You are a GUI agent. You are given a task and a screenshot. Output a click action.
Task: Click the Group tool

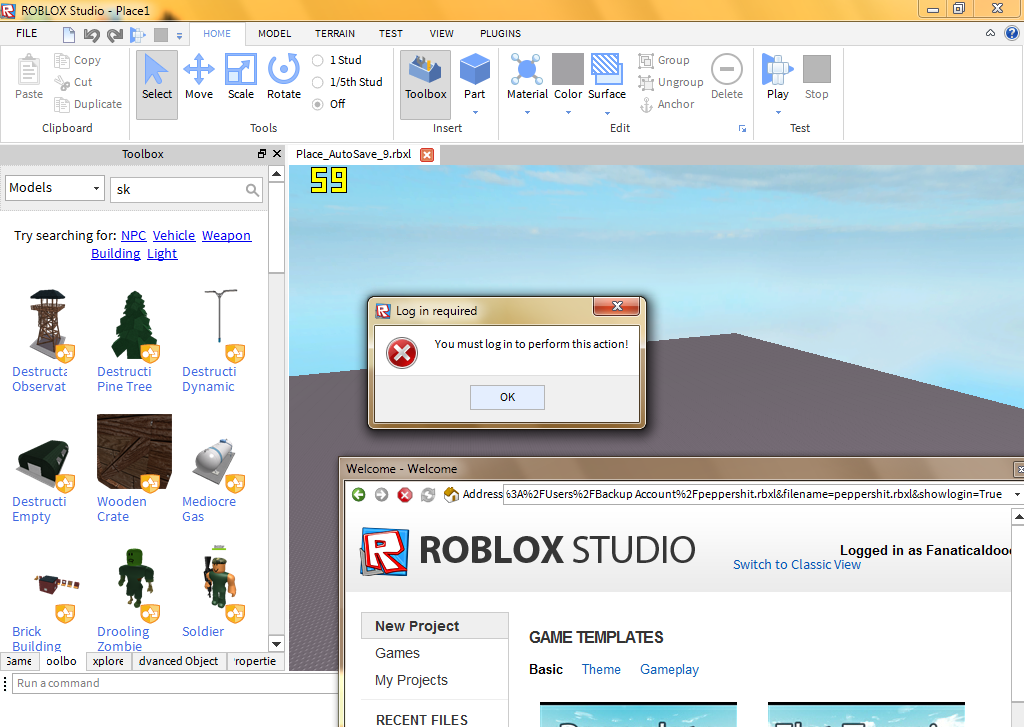pyautogui.click(x=666, y=60)
